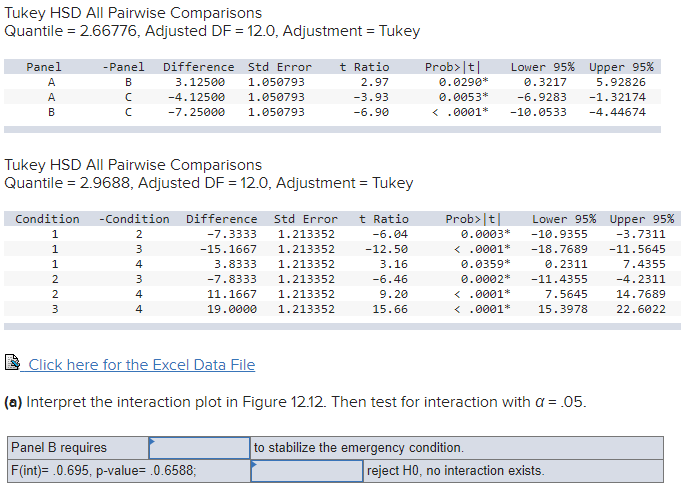Click the Excel file icon beside the link

[x=12, y=362]
